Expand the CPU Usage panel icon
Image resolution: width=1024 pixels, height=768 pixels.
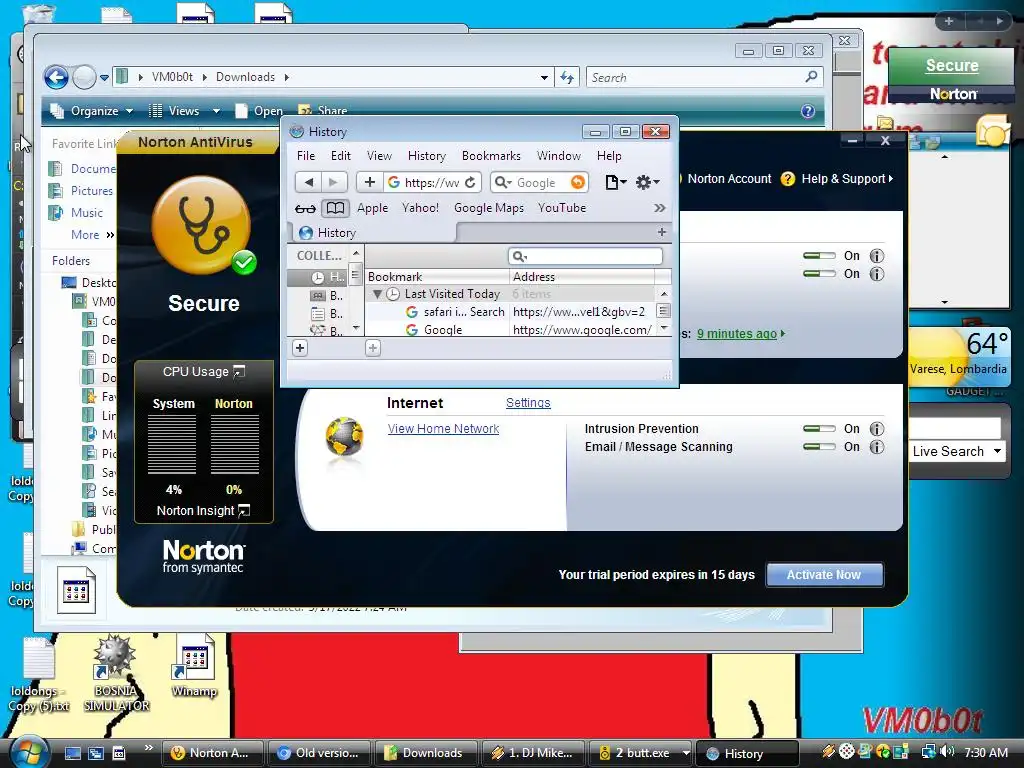(x=239, y=372)
